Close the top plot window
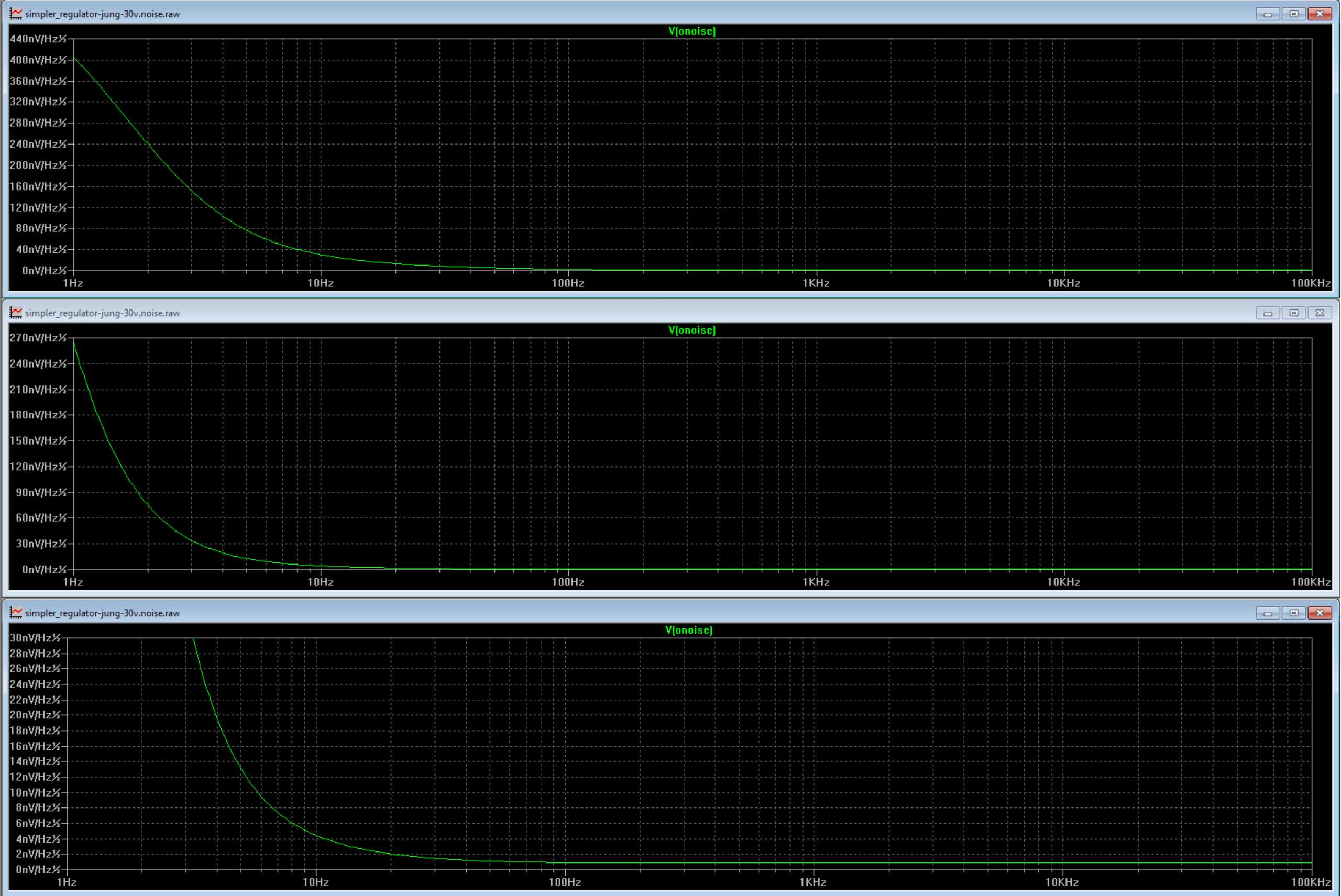Screen dimensions: 1341x896 1320,14
